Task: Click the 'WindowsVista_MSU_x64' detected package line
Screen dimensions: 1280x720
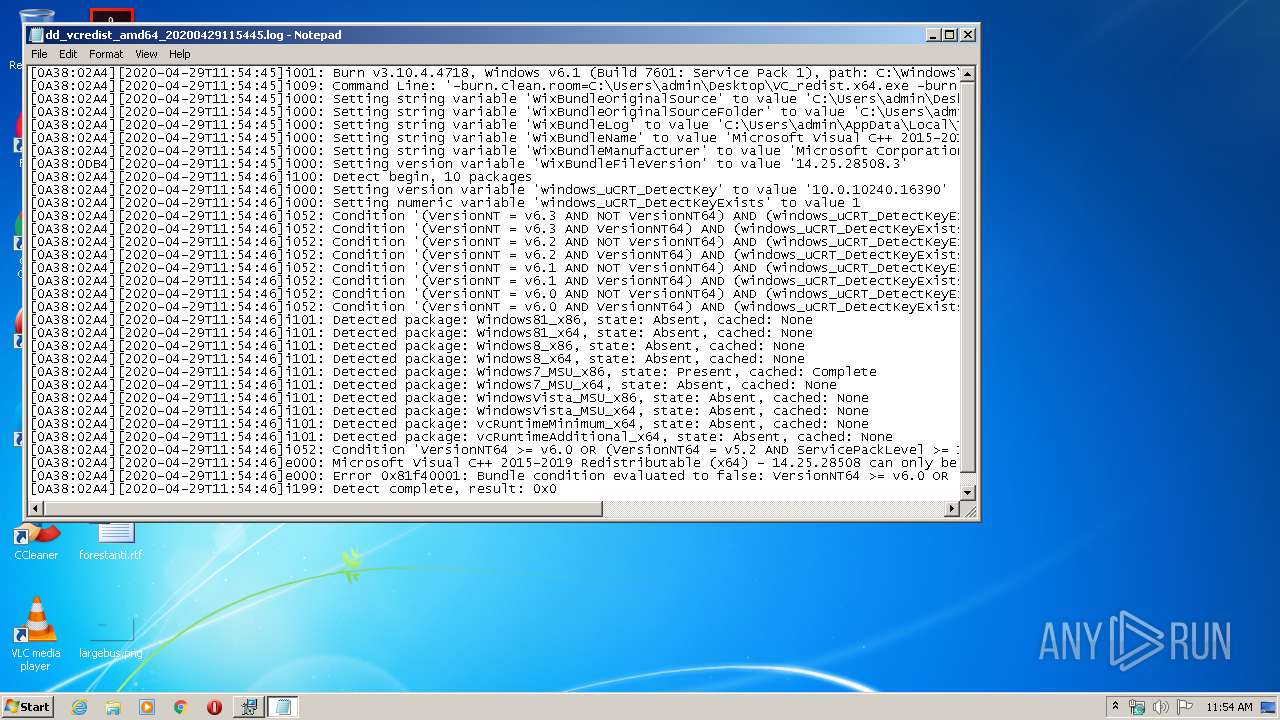Action: (449, 411)
